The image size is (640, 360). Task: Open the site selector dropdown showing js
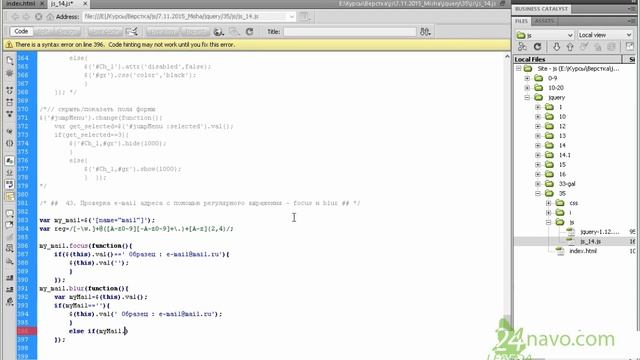(544, 35)
